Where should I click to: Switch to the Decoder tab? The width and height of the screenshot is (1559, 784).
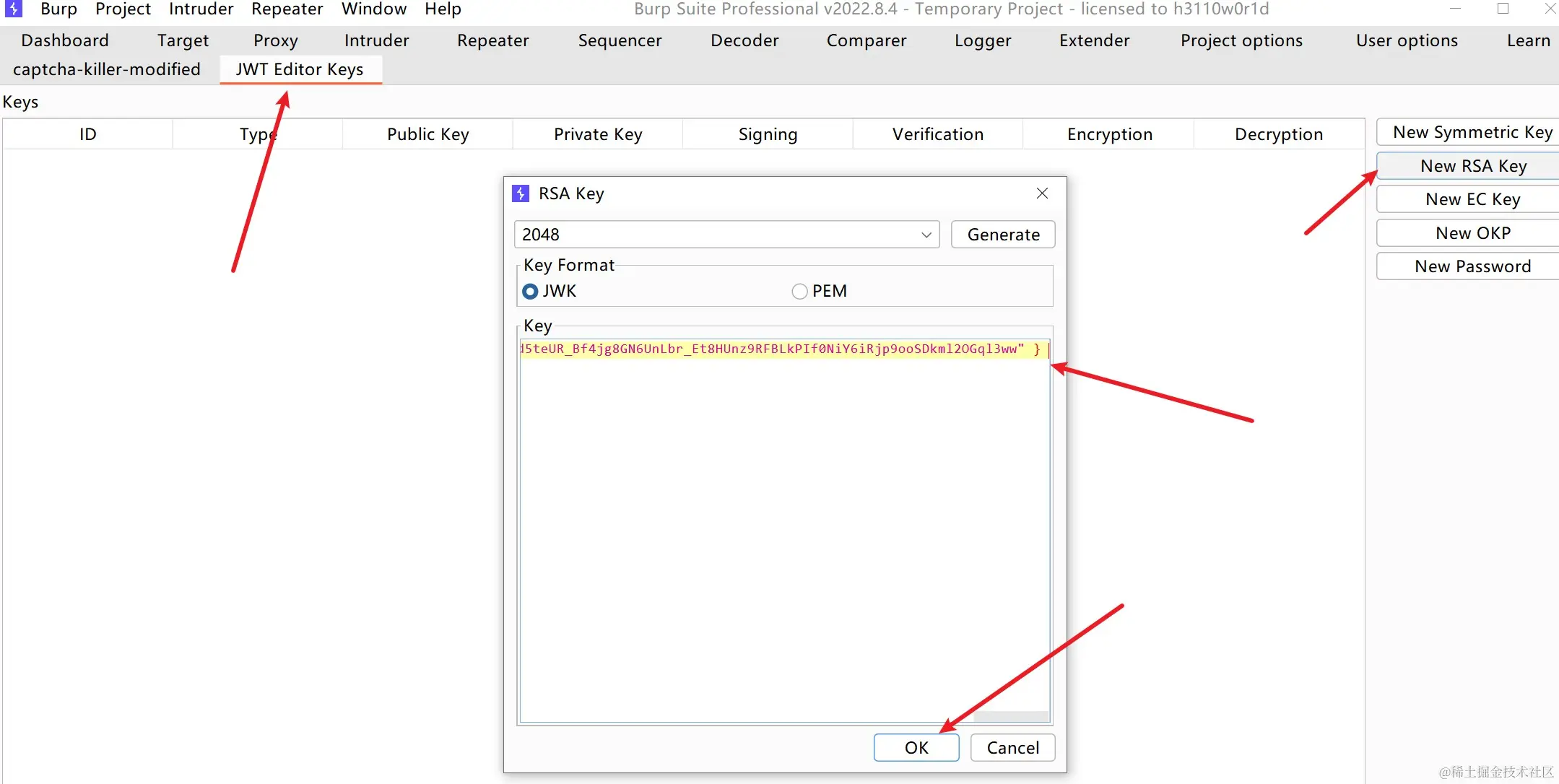(744, 40)
